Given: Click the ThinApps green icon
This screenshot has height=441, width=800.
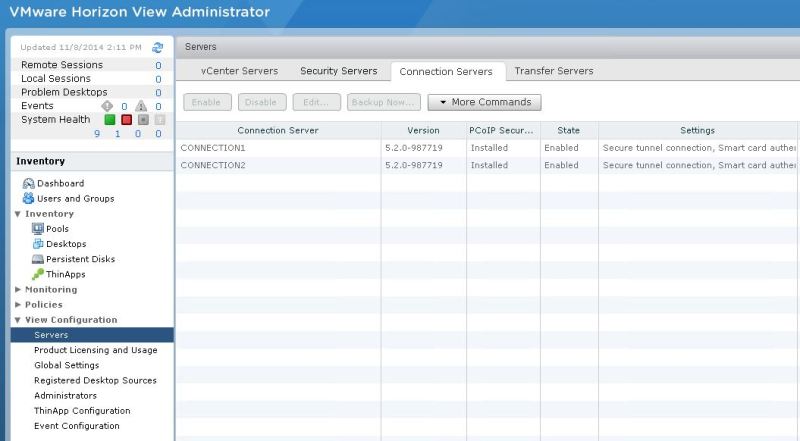Looking at the screenshot, I should coord(38,274).
